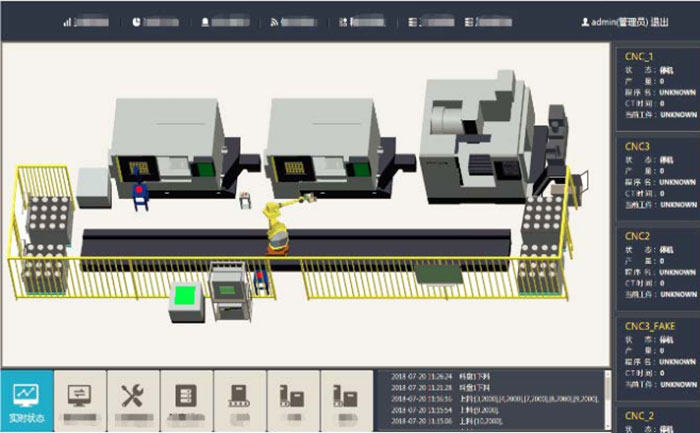Open the 实时状态 real-time status tab
Screen dimensions: 700x433
27,402
